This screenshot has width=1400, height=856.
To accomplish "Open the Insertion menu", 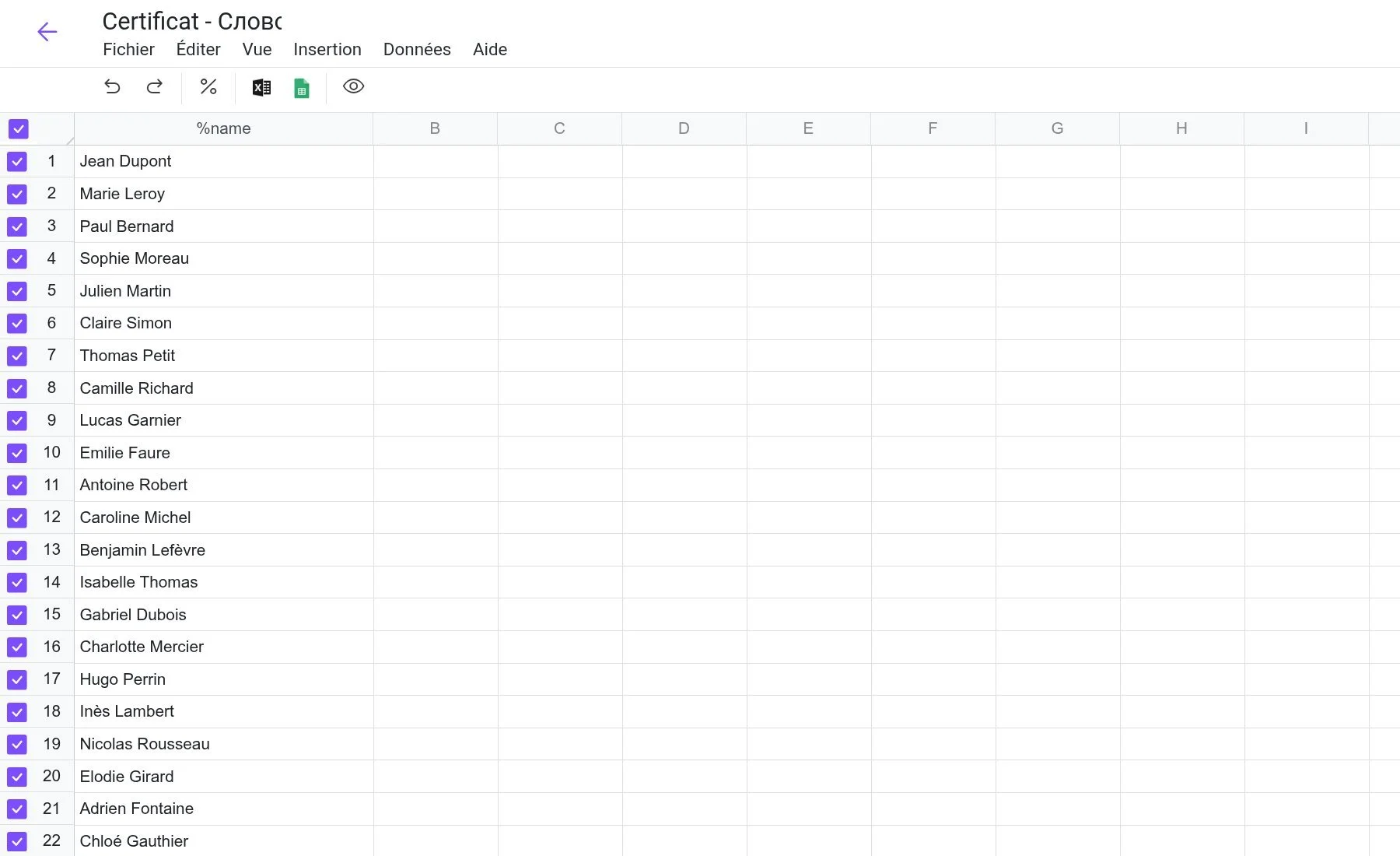I will tap(327, 49).
